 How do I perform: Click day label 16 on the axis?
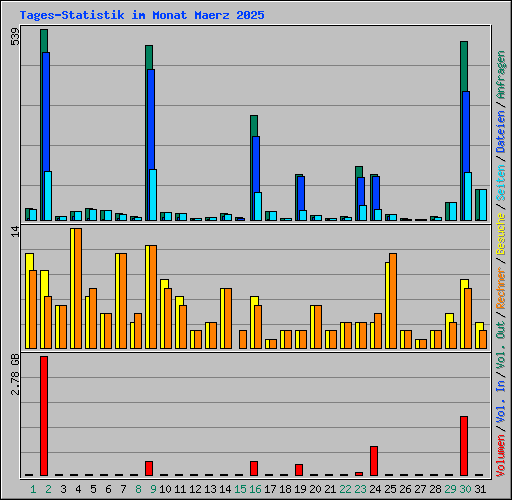(x=255, y=489)
